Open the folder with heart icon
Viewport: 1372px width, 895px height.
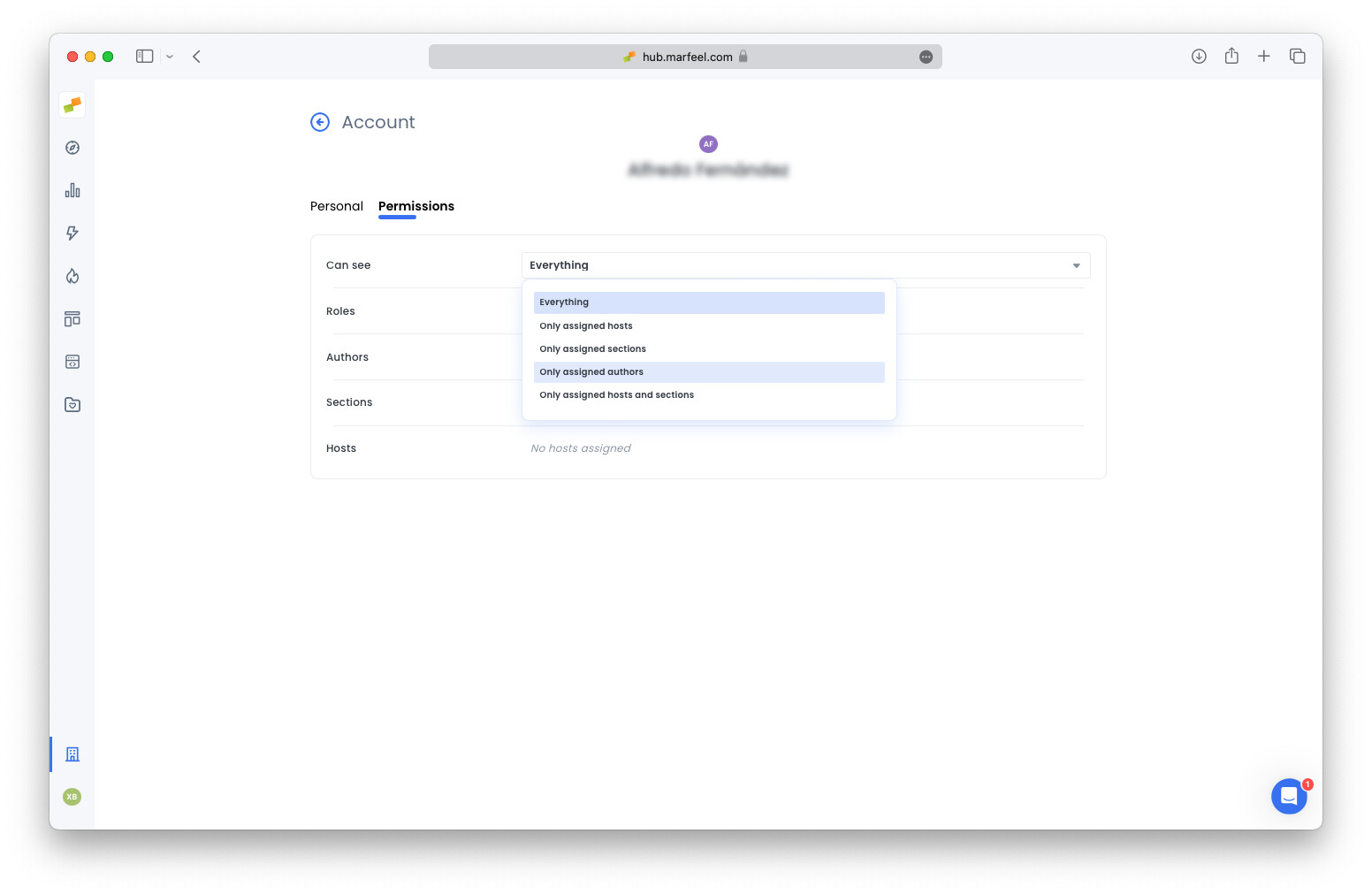tap(72, 404)
